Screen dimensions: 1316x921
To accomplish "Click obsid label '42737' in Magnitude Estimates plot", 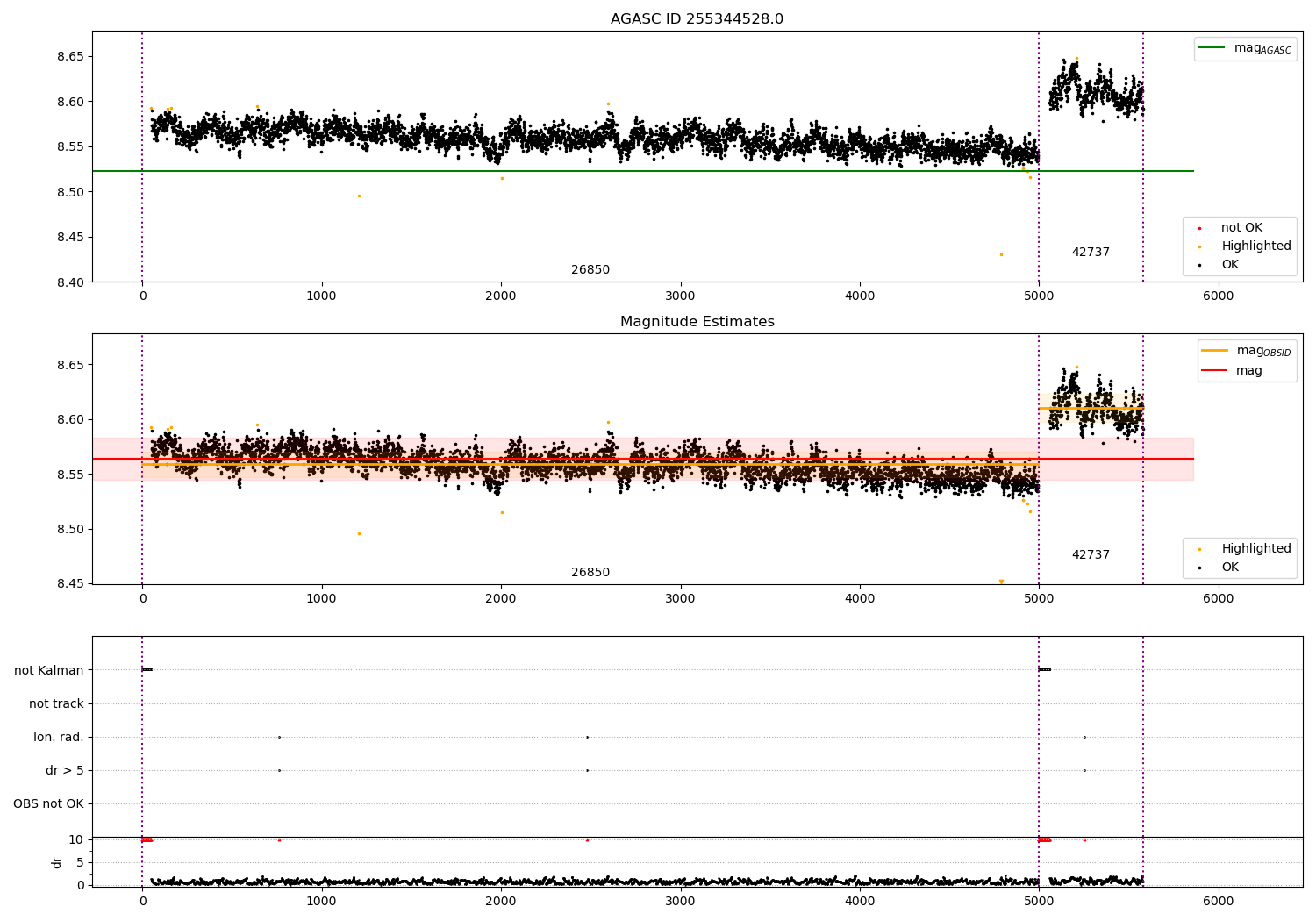I will click(x=1091, y=555).
